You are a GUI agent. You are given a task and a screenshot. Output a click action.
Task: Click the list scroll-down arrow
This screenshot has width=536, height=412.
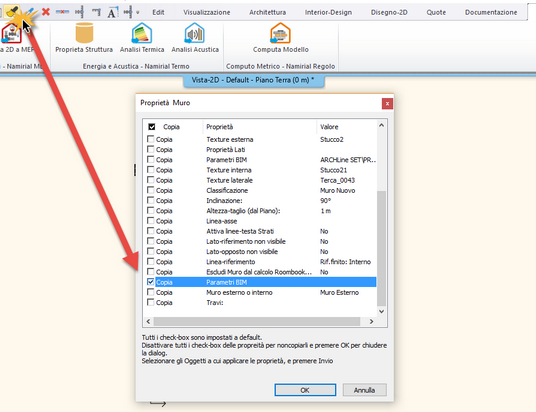tap(381, 311)
